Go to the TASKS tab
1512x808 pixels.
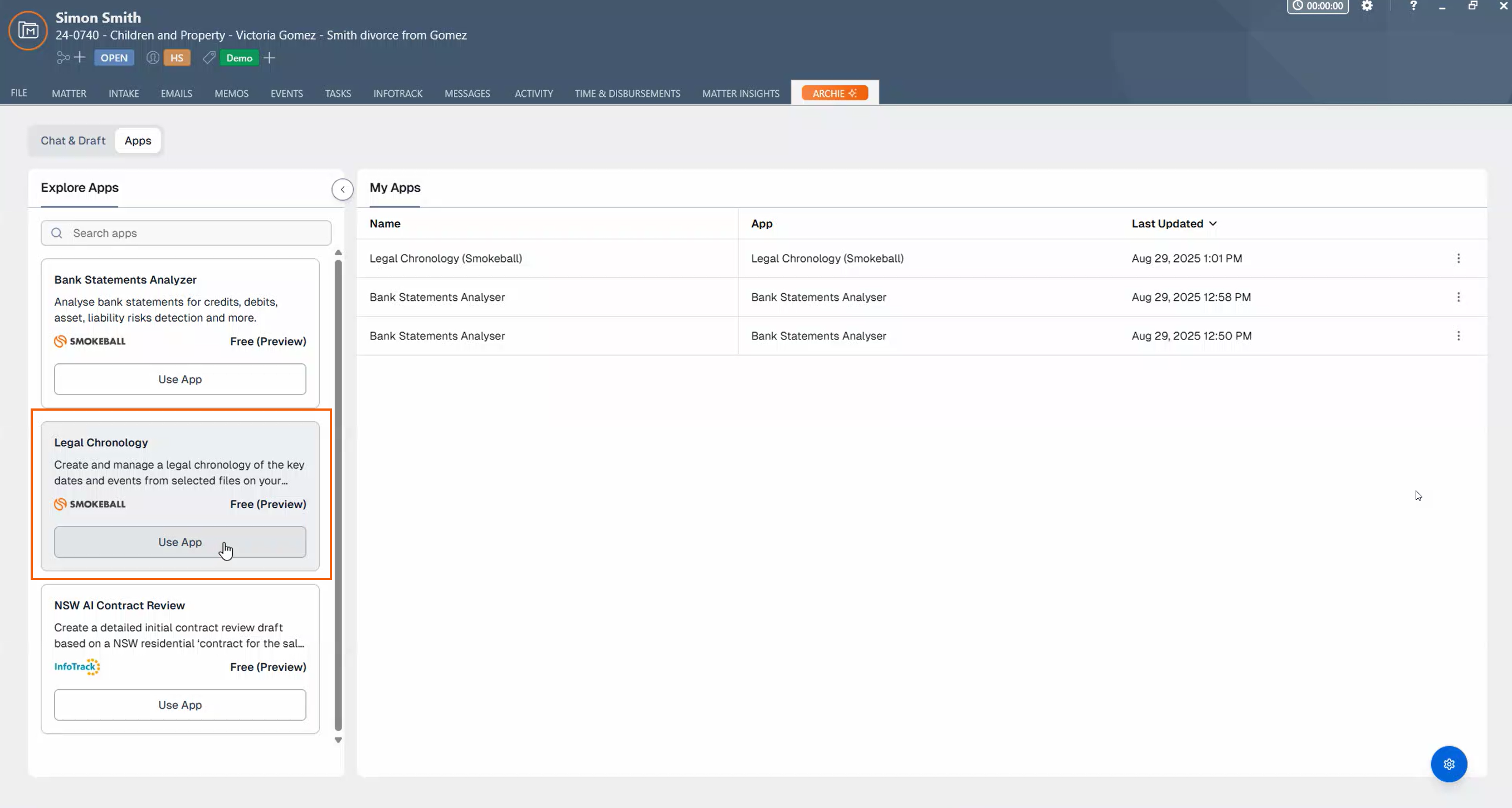click(x=338, y=94)
